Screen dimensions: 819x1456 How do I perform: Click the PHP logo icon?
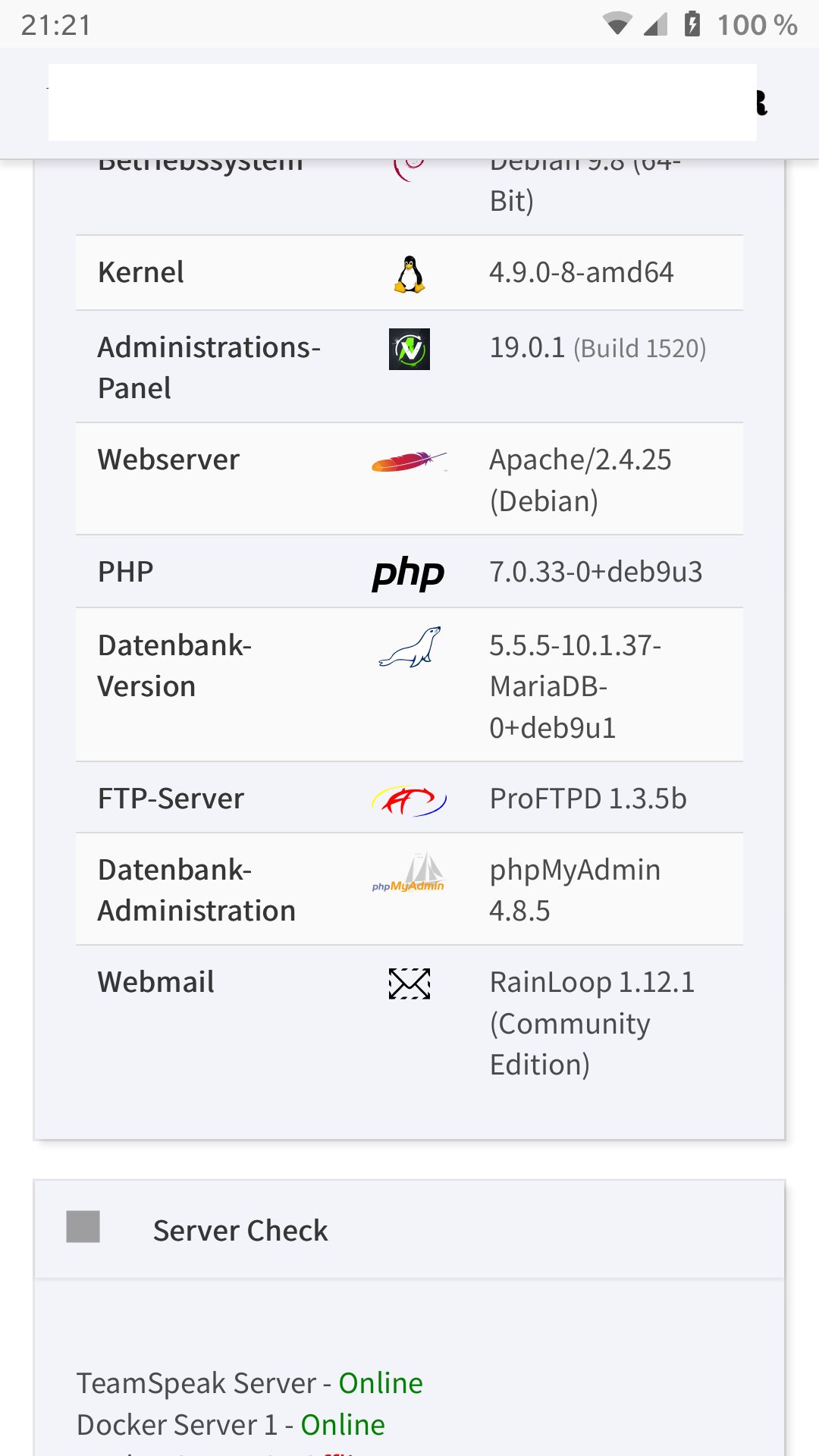[408, 573]
